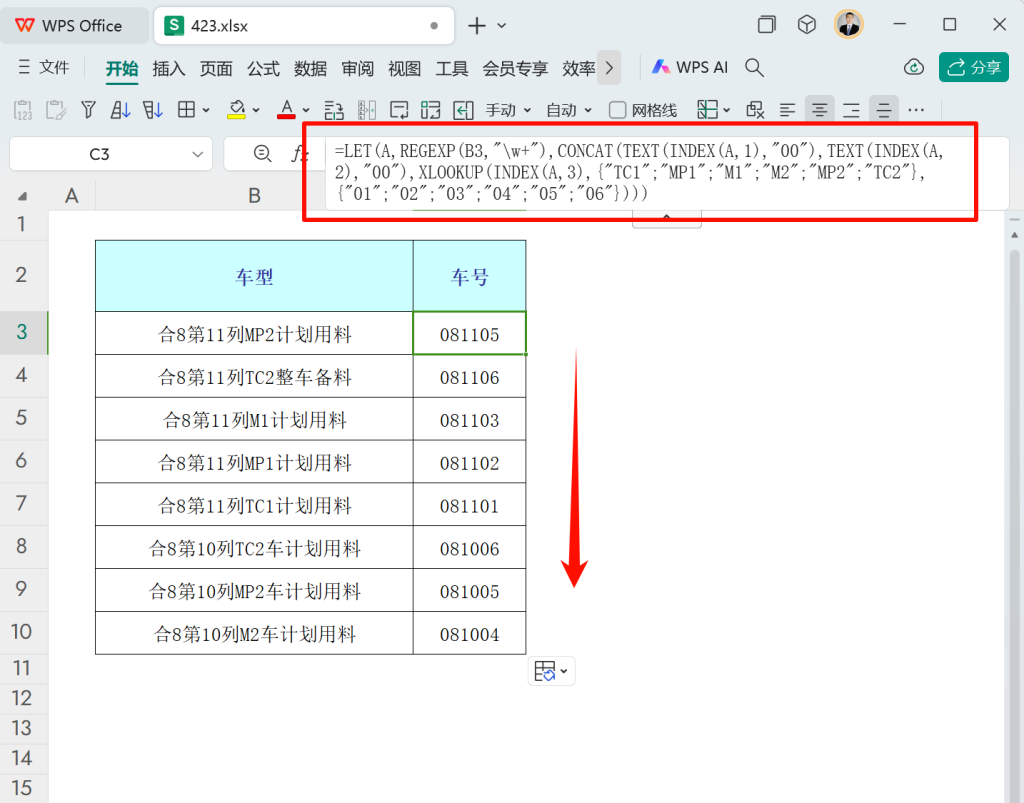
Task: Open the 手动 dropdown
Action: tap(508, 110)
